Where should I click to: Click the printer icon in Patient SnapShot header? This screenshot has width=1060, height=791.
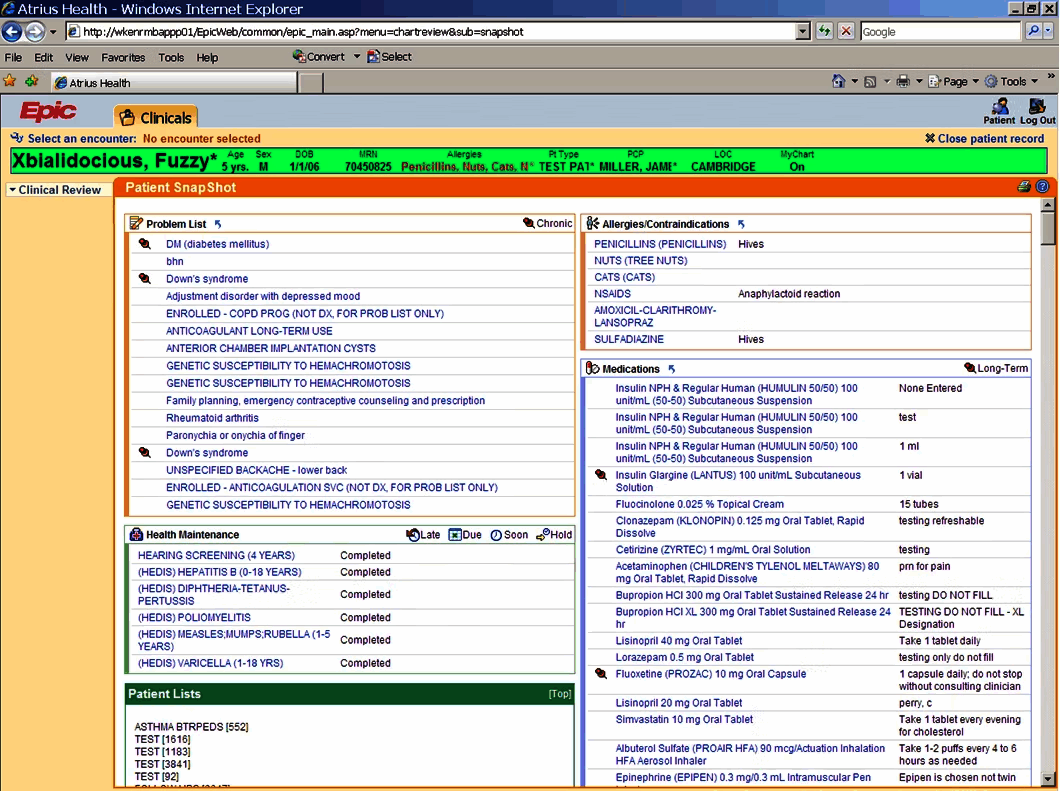[x=1024, y=187]
